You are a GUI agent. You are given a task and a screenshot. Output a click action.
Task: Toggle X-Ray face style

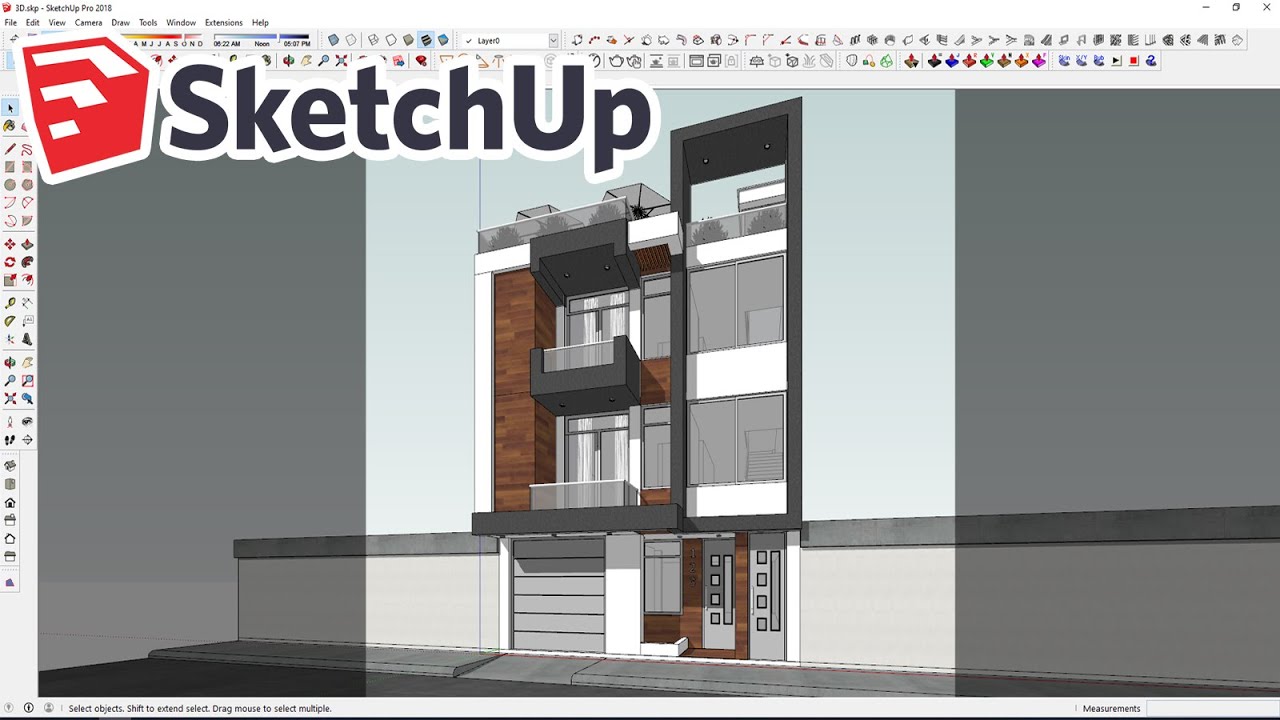(x=333, y=40)
